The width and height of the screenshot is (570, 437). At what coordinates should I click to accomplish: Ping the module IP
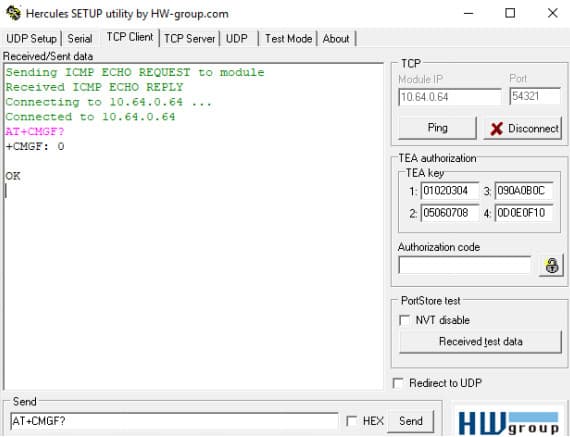tap(437, 128)
